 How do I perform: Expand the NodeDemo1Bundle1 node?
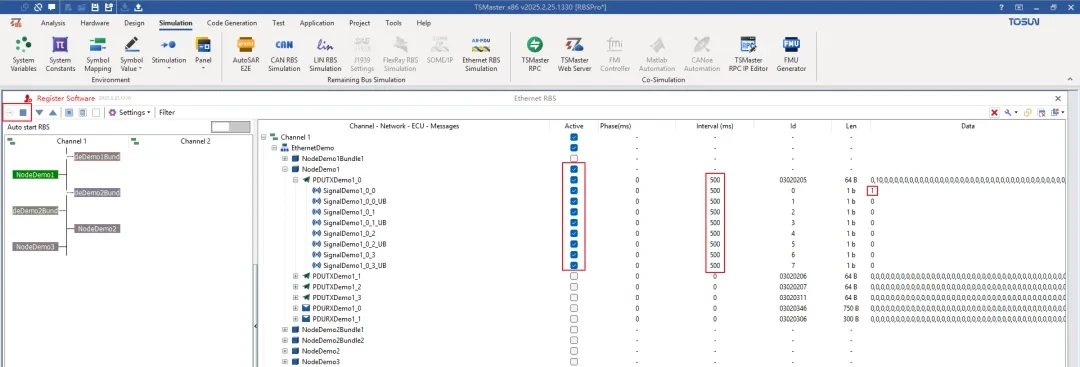tap(285, 158)
